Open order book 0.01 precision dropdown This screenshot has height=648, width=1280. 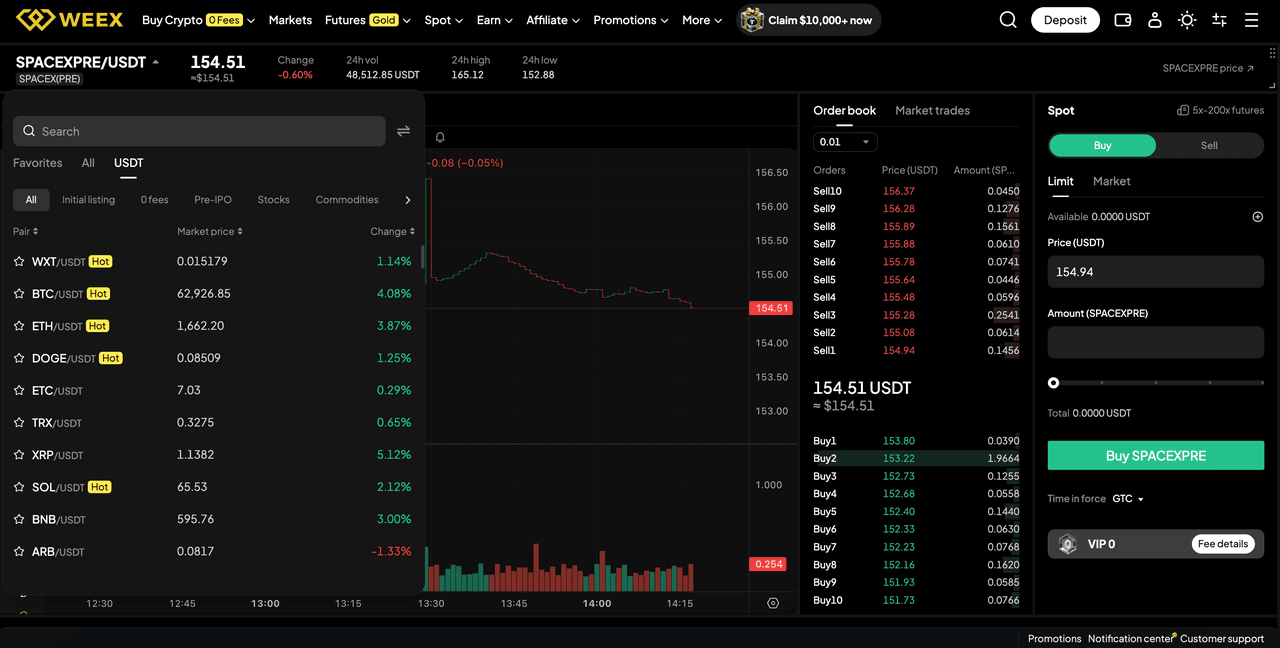coord(845,142)
